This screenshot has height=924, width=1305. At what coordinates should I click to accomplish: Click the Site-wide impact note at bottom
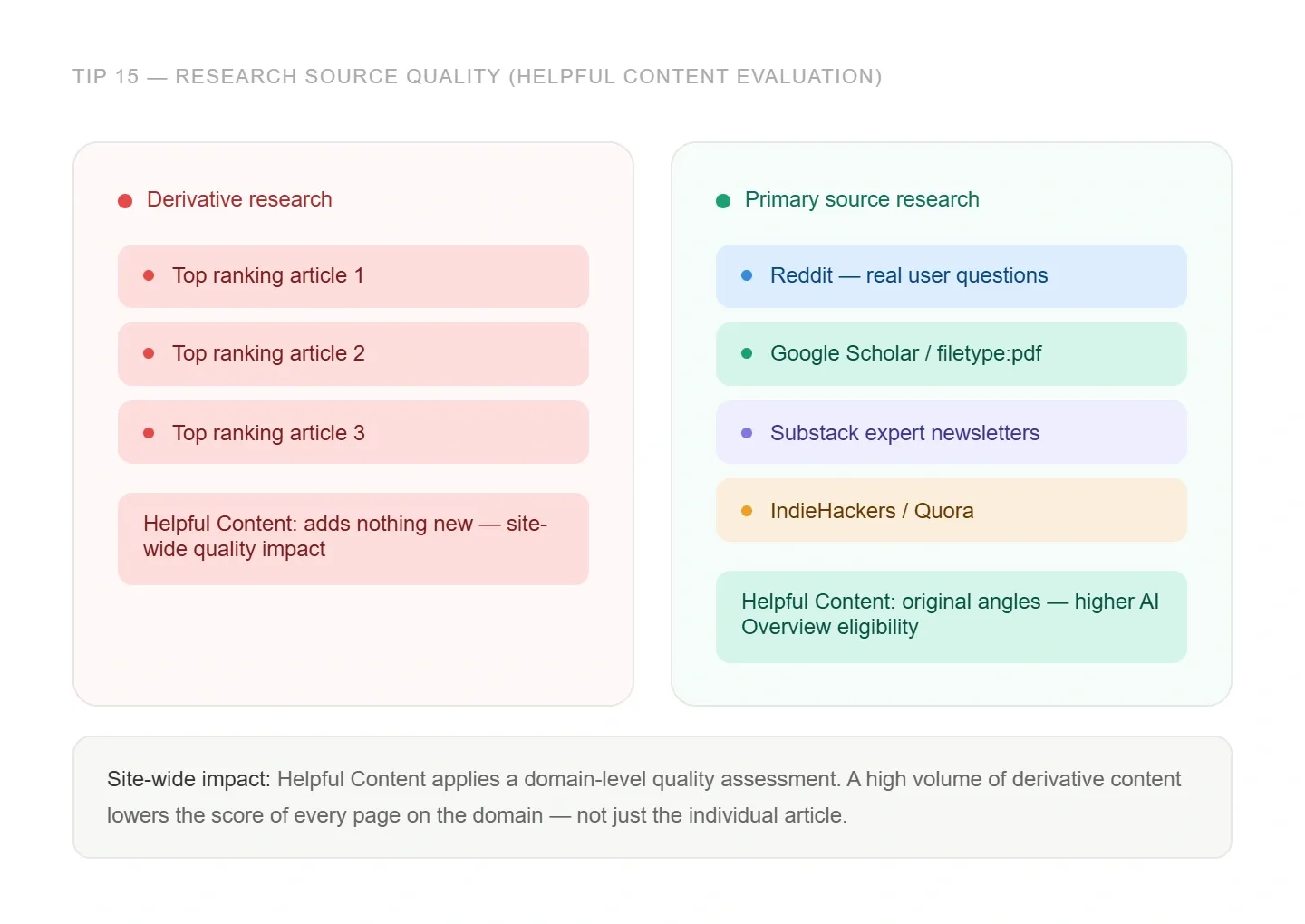(652, 796)
